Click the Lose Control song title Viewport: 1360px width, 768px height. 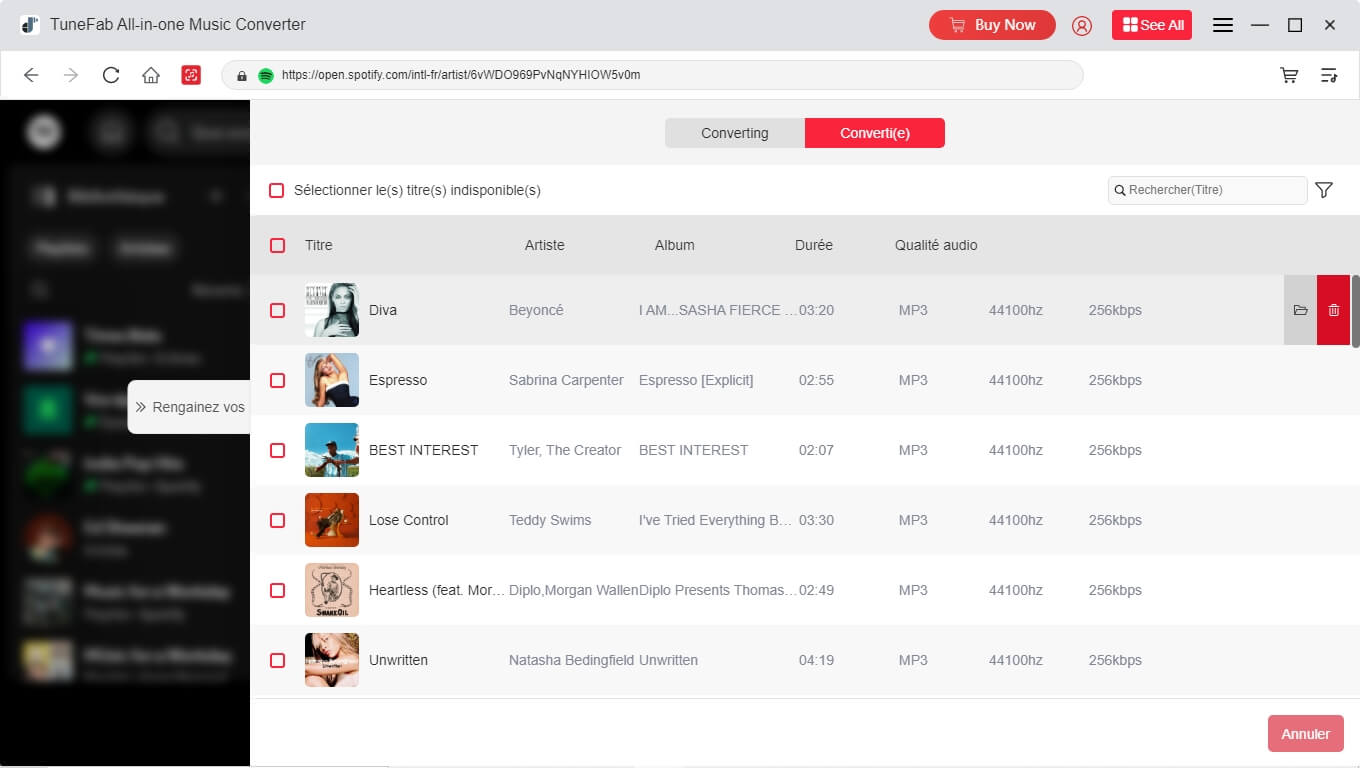click(409, 520)
